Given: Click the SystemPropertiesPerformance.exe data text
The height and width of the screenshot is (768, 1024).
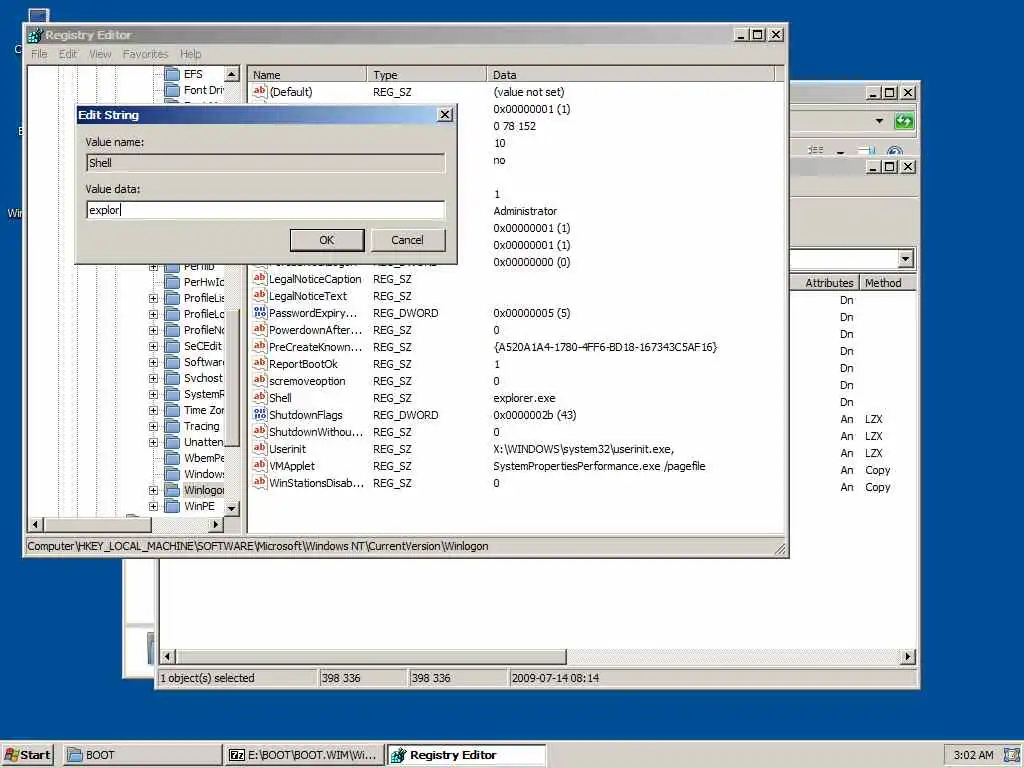Looking at the screenshot, I should (x=599, y=466).
